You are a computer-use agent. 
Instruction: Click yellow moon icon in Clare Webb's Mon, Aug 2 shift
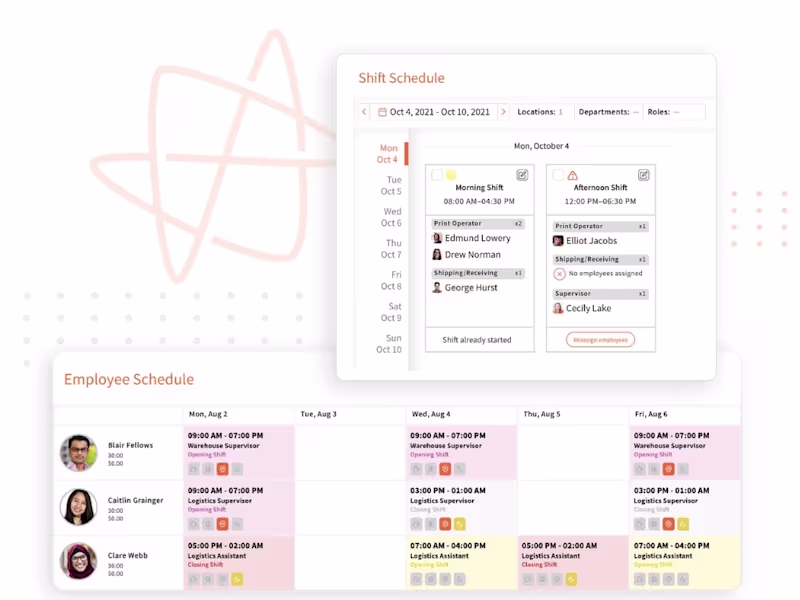point(237,579)
